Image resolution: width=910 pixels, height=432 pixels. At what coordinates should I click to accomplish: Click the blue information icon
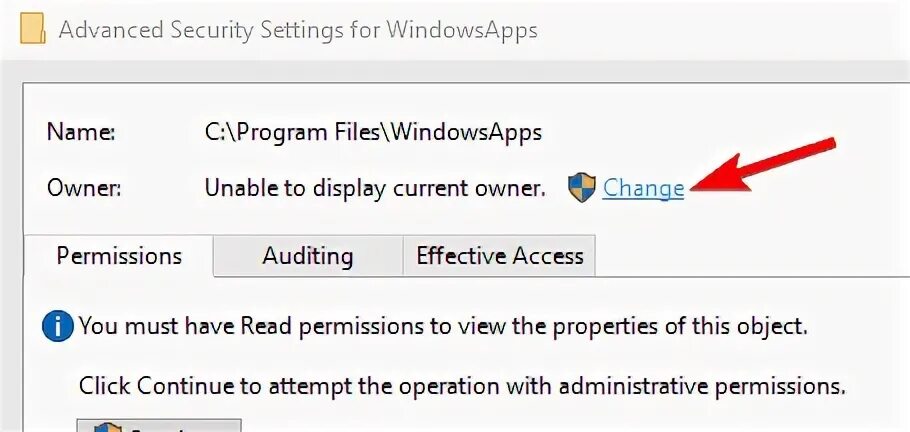tap(59, 326)
